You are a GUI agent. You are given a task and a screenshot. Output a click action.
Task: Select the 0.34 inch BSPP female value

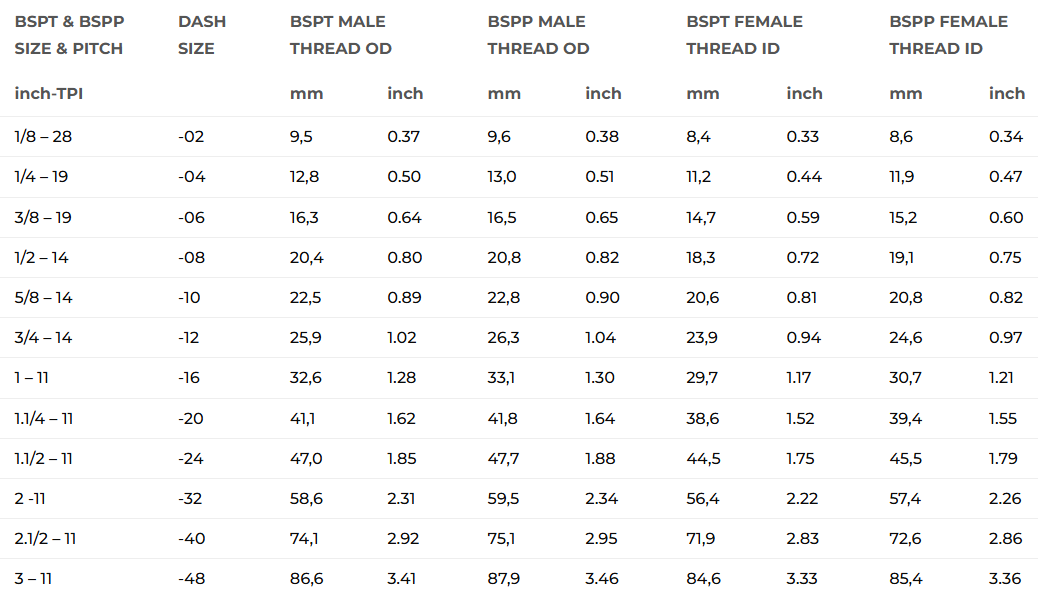(x=1006, y=137)
